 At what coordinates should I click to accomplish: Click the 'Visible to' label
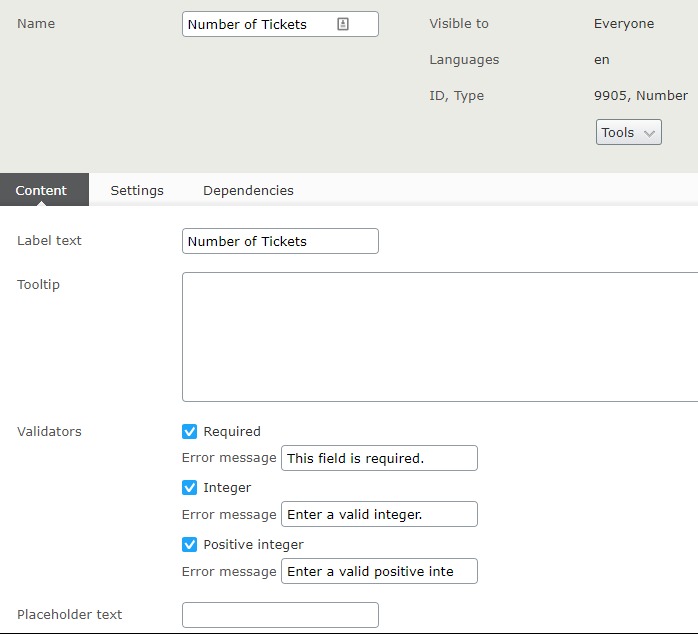(459, 23)
